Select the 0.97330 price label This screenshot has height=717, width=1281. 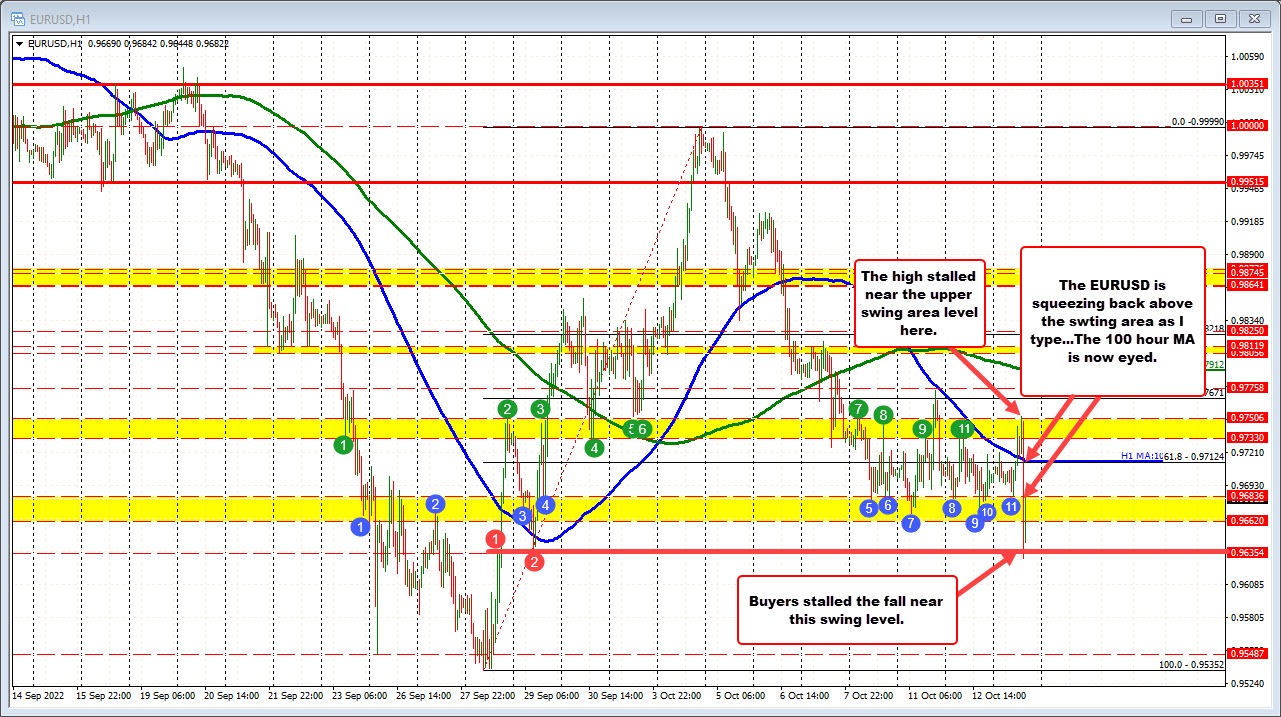pos(1246,438)
